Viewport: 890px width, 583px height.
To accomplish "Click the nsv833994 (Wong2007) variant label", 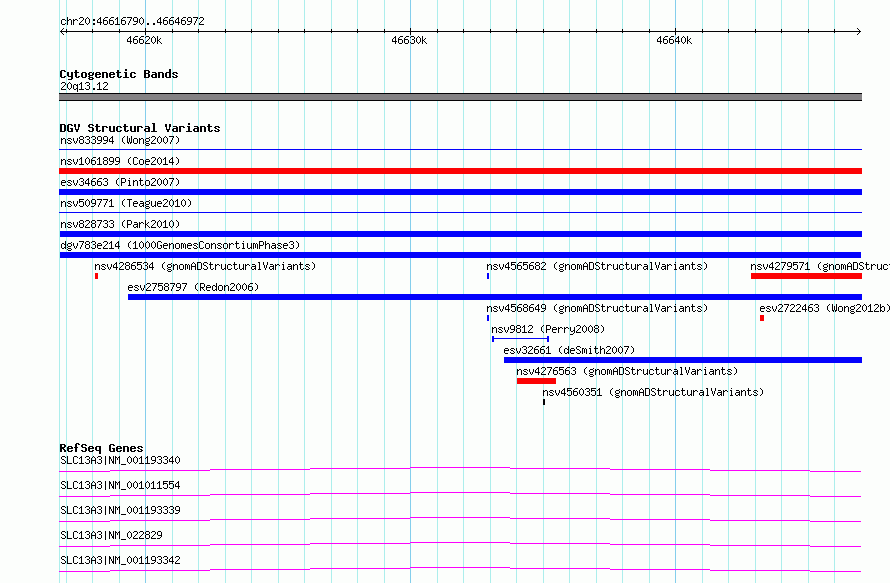I will point(120,140).
